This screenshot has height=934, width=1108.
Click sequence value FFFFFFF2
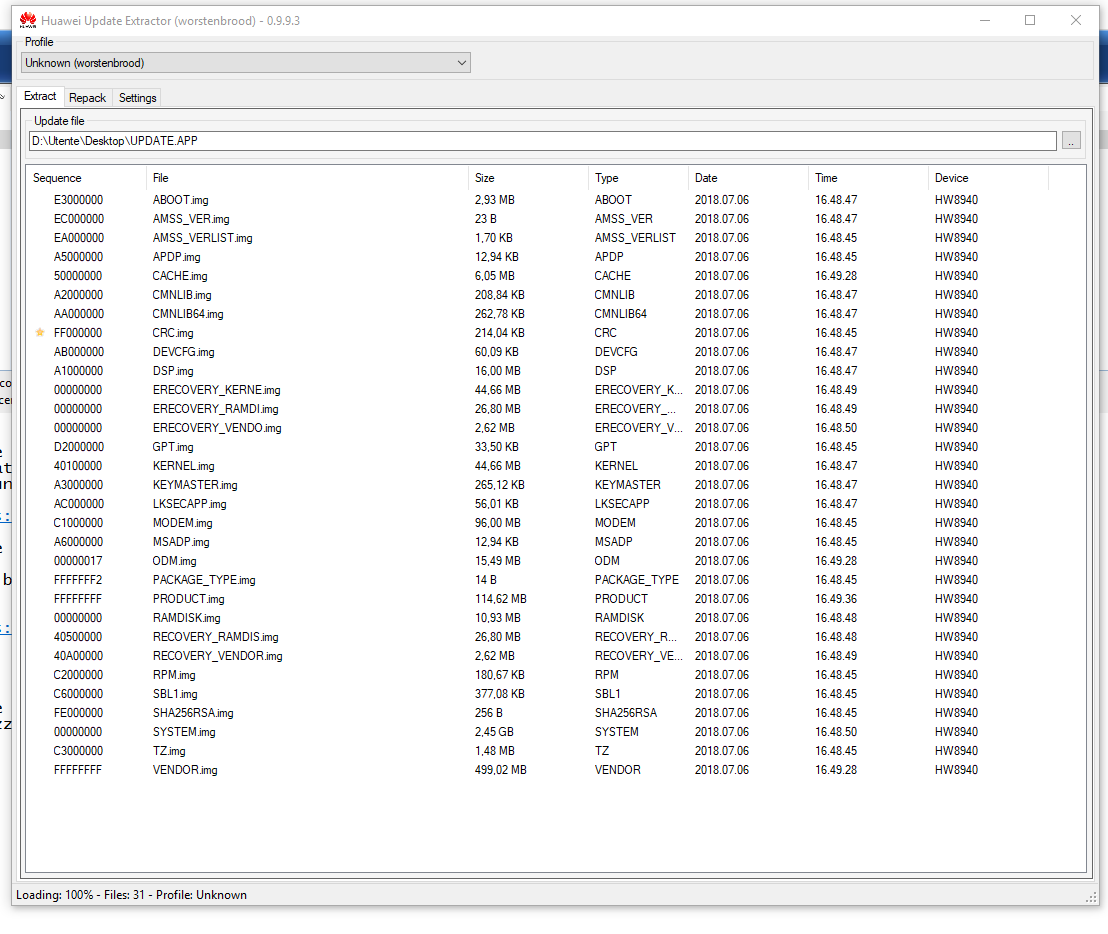tap(78, 581)
